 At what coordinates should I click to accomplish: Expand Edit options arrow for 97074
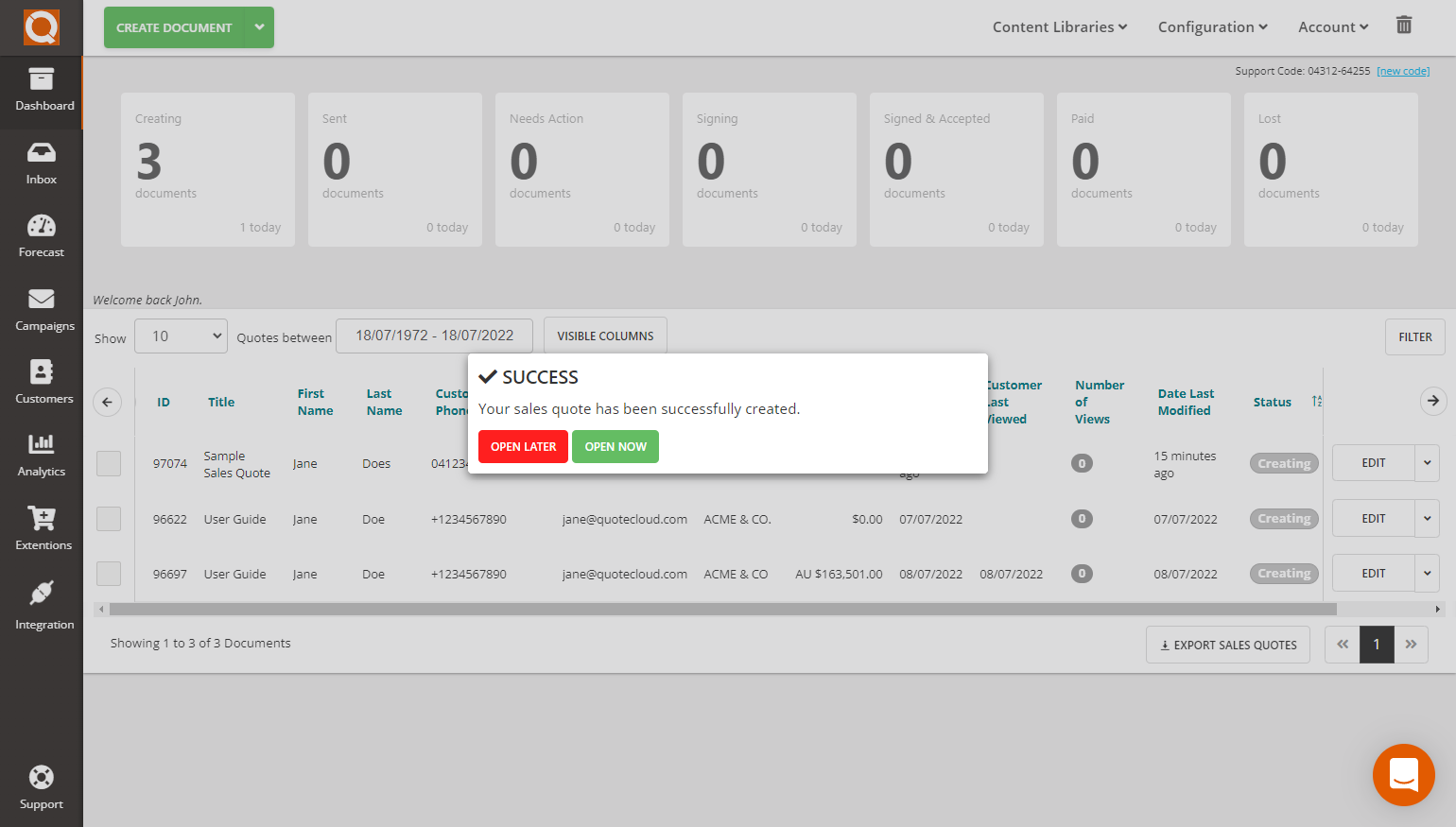pos(1427,463)
